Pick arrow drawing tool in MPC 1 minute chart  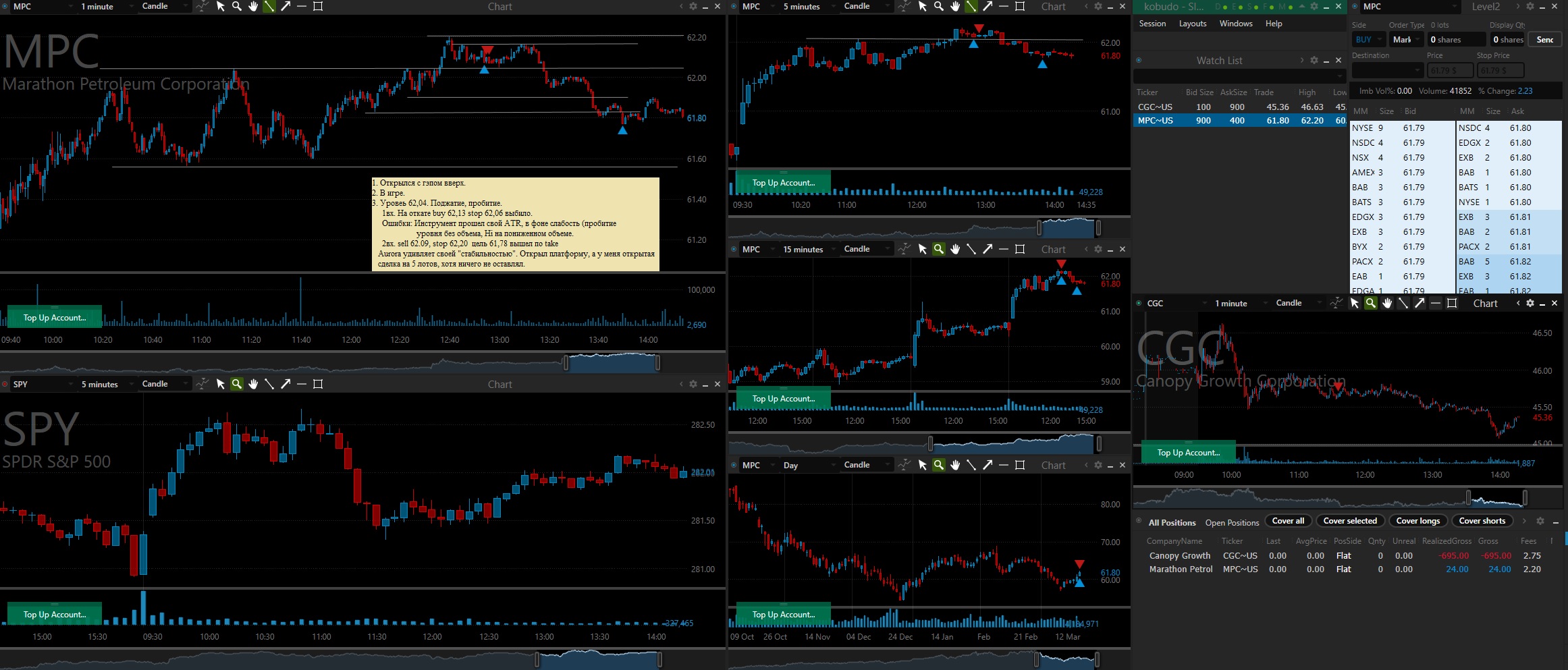(x=286, y=6)
